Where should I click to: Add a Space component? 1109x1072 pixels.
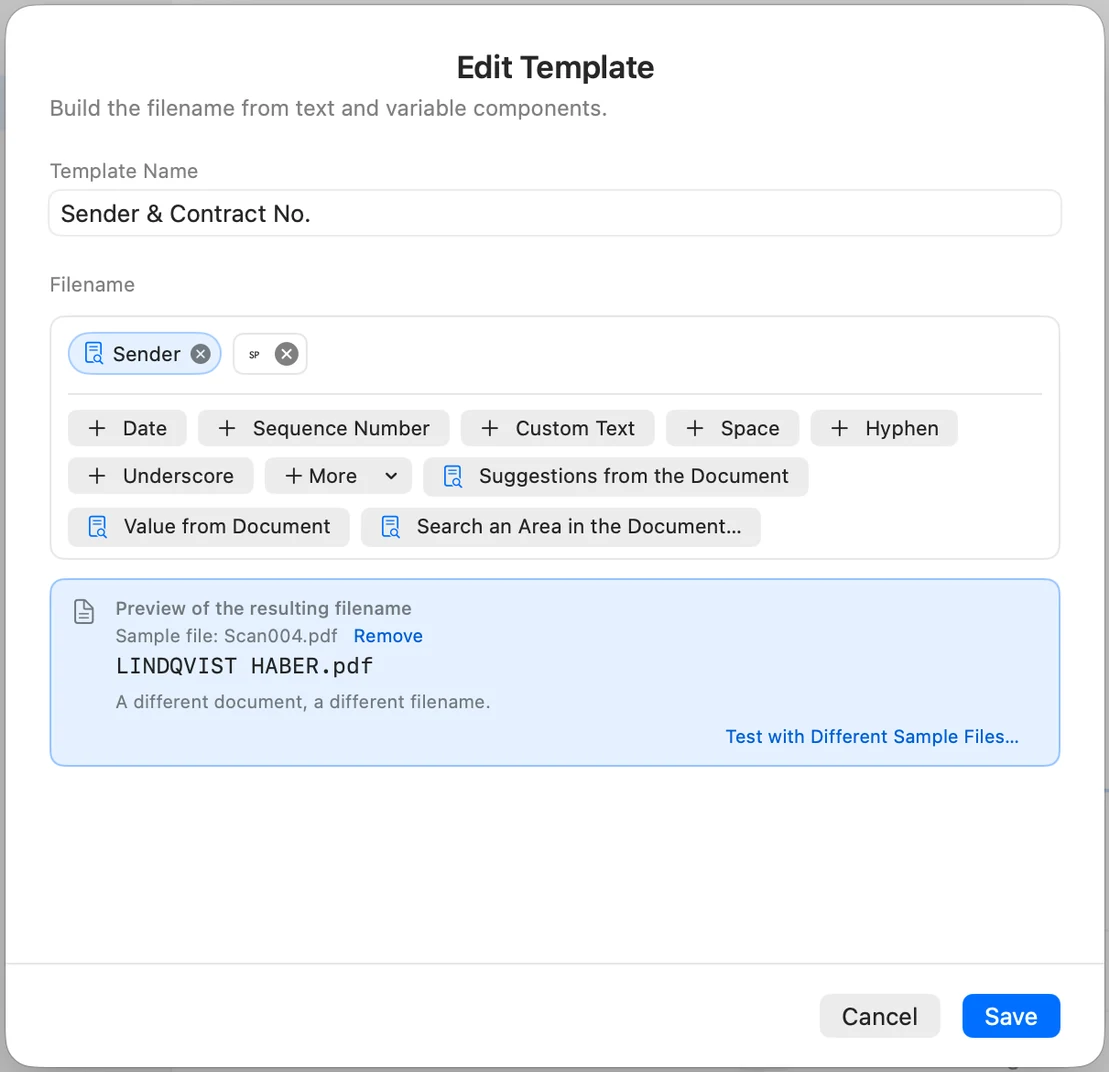(x=733, y=428)
